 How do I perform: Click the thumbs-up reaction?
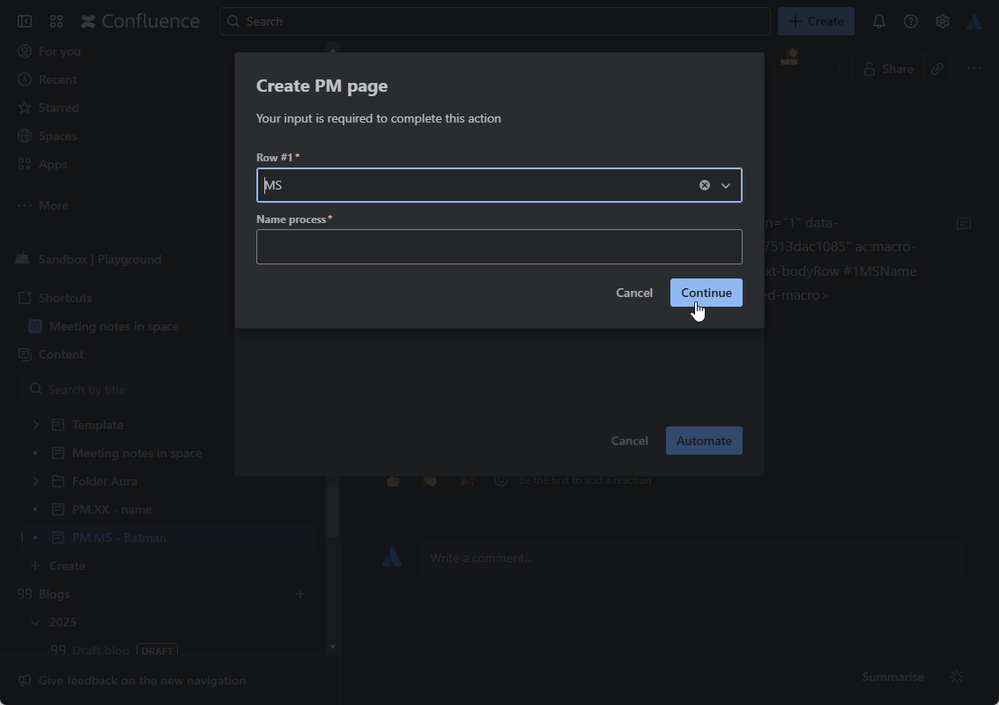tap(393, 481)
